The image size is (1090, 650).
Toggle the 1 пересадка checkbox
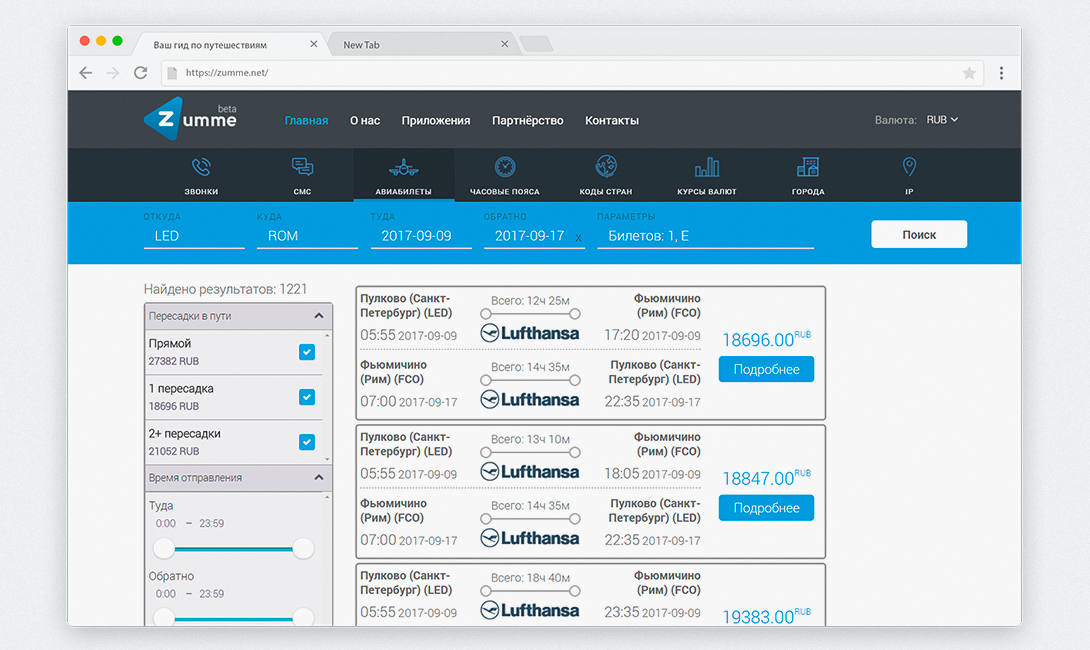[307, 397]
